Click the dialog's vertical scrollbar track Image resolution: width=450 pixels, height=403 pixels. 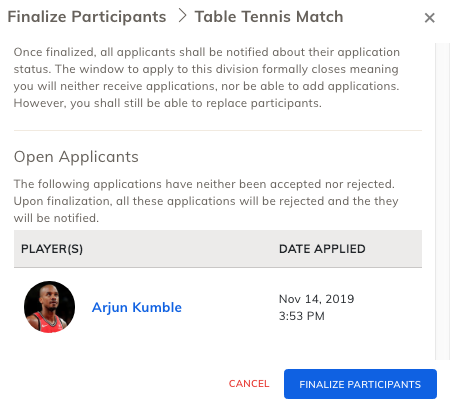(443, 201)
